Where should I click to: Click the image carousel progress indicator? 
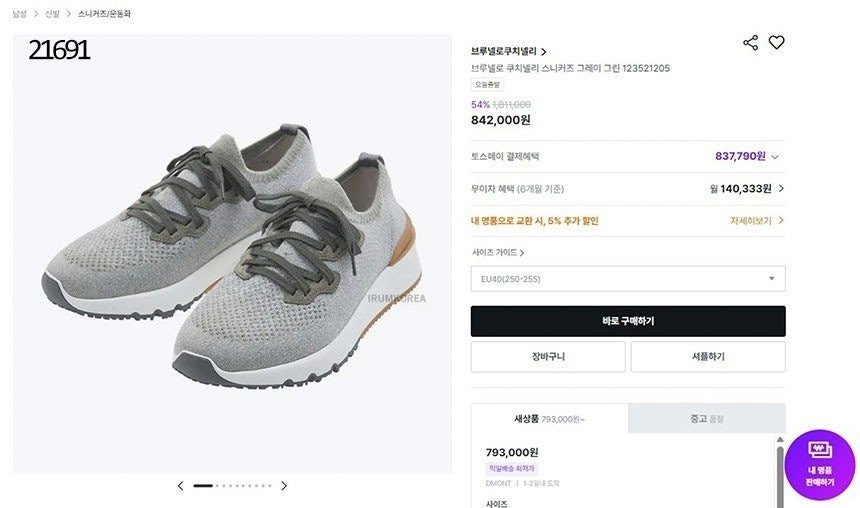(232, 486)
